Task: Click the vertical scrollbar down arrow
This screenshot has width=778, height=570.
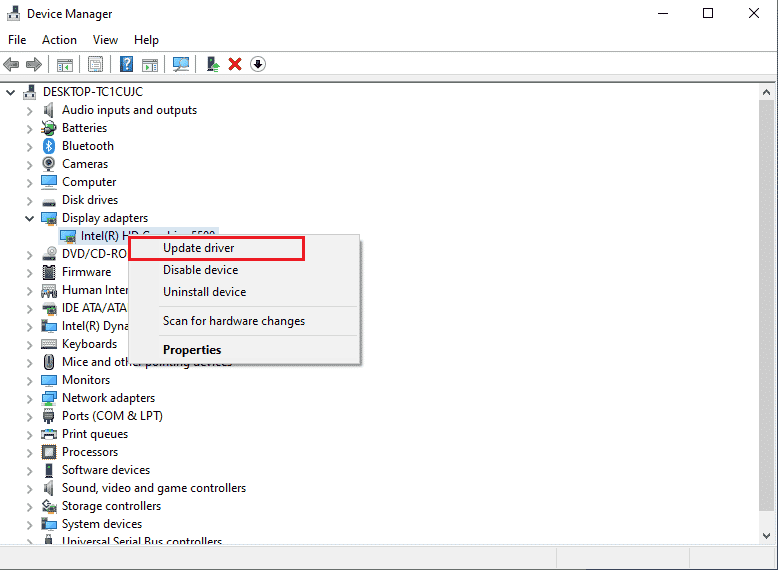Action: point(766,536)
